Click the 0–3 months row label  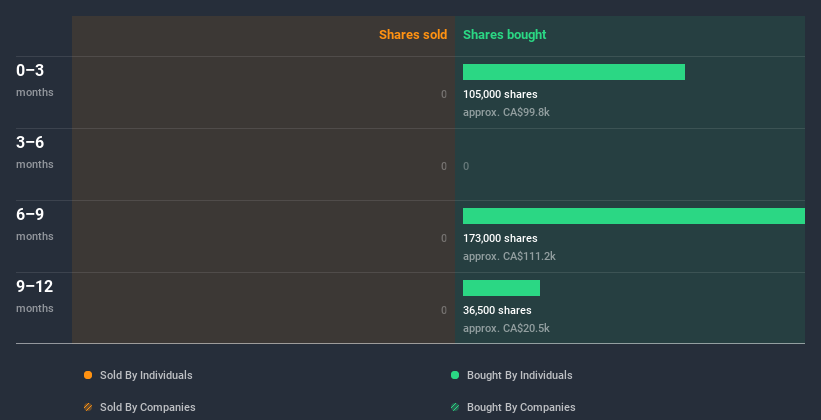point(35,80)
